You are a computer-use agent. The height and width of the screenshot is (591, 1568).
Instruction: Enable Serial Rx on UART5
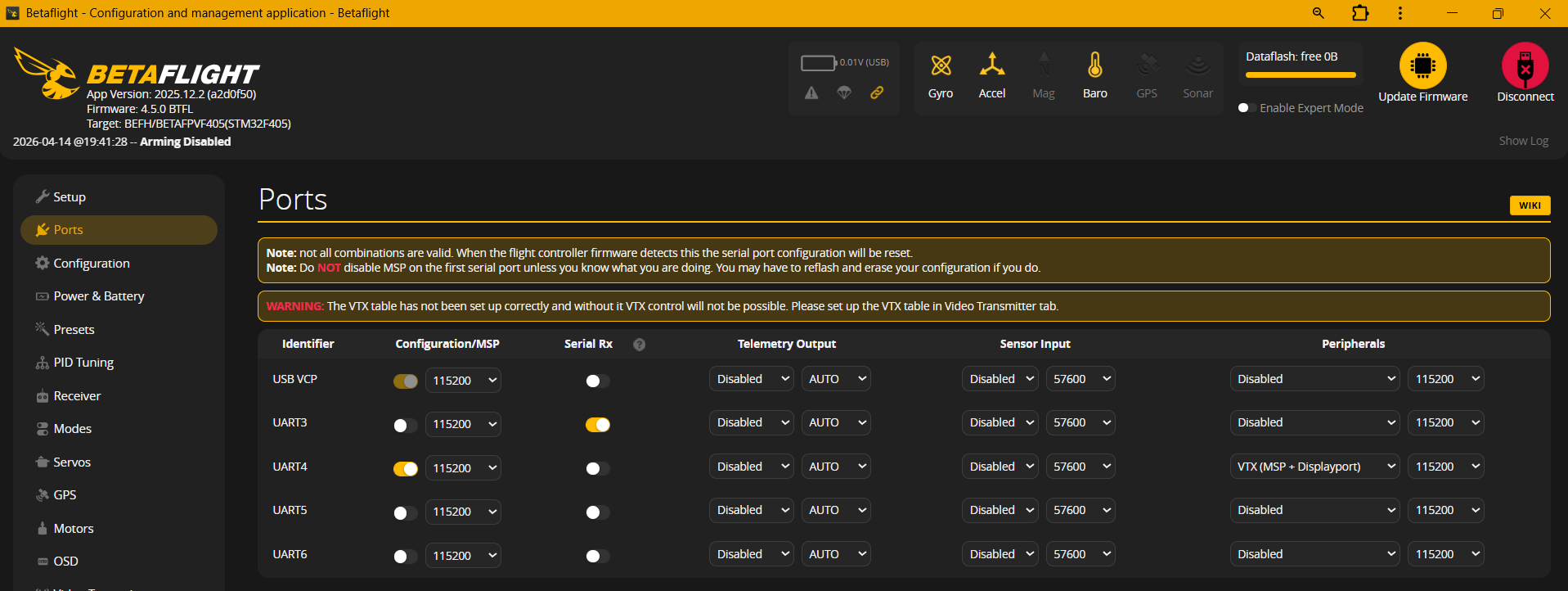tap(597, 512)
